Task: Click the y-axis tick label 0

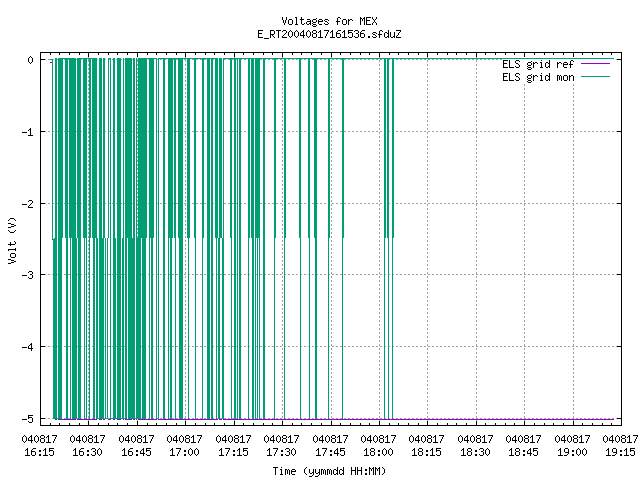Action: coord(31,60)
